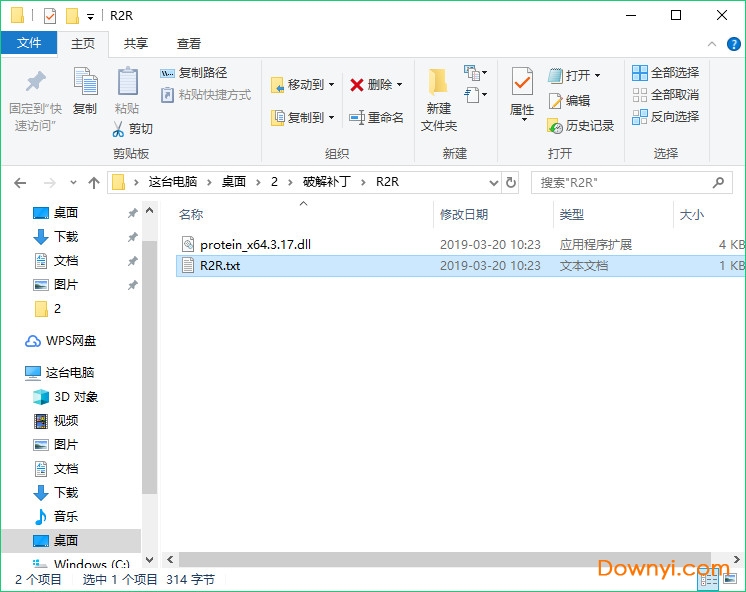This screenshot has height=592, width=746.
Task: Click the Paste clipboard icon
Action: coord(127,81)
